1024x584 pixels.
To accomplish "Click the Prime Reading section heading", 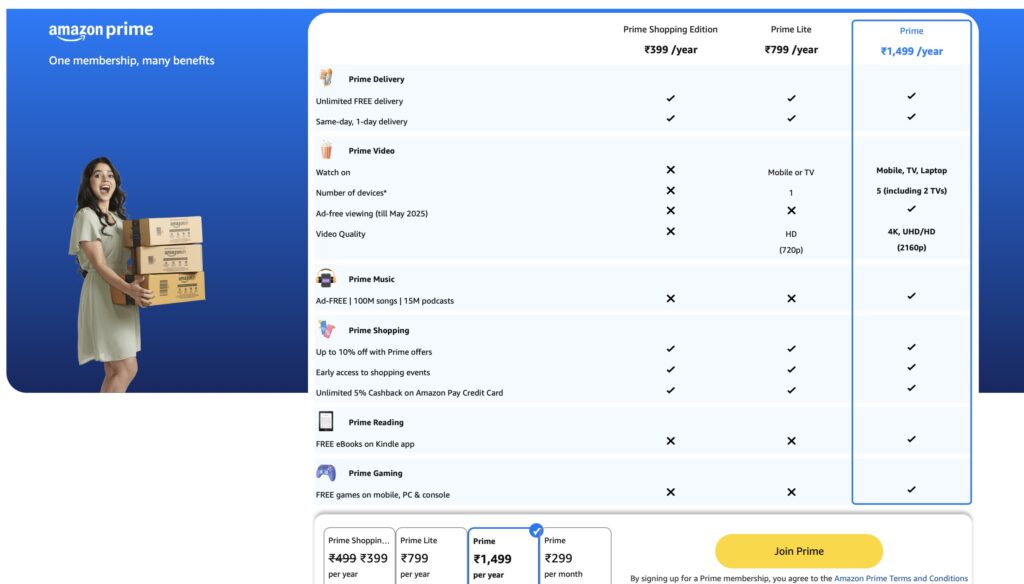I will 376,423.
